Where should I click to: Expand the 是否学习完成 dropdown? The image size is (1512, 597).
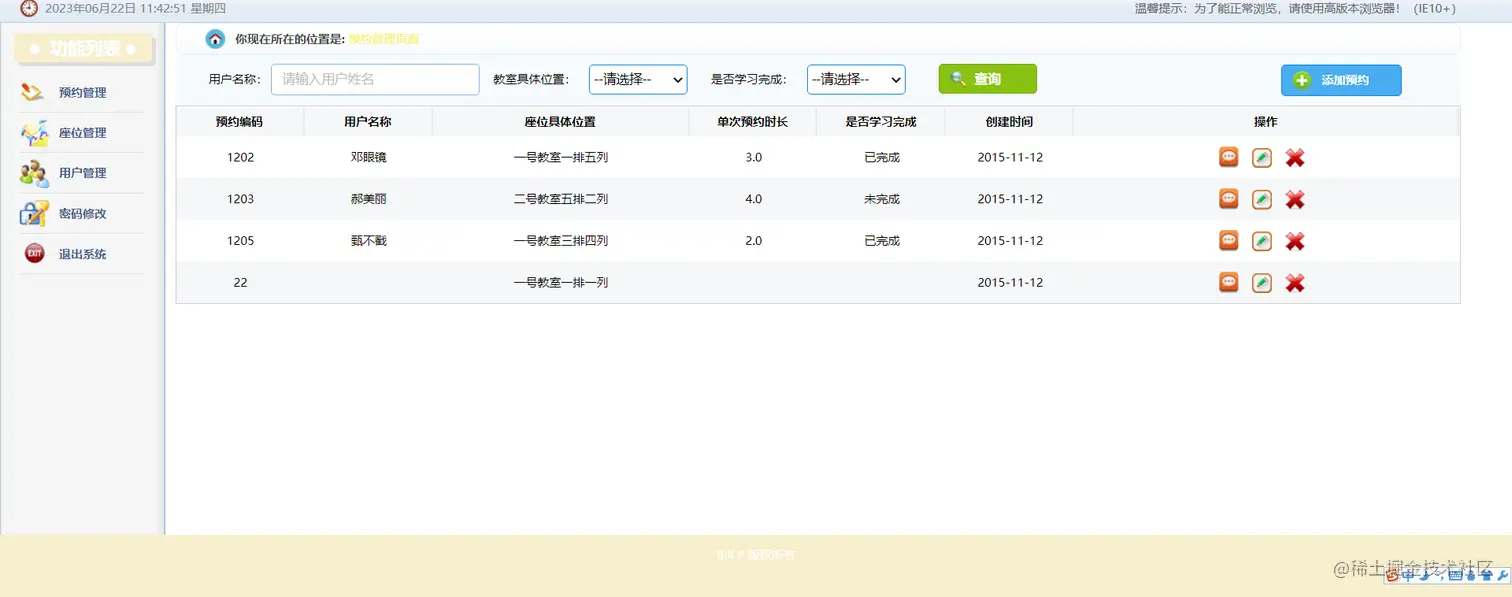(x=856, y=79)
